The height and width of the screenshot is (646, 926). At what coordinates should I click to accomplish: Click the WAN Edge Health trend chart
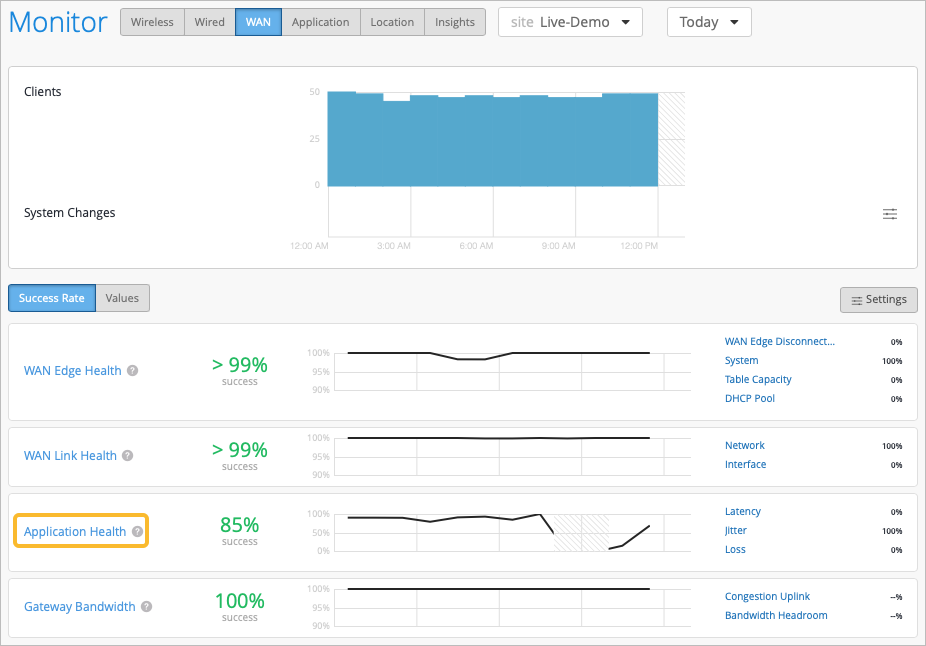click(513, 371)
